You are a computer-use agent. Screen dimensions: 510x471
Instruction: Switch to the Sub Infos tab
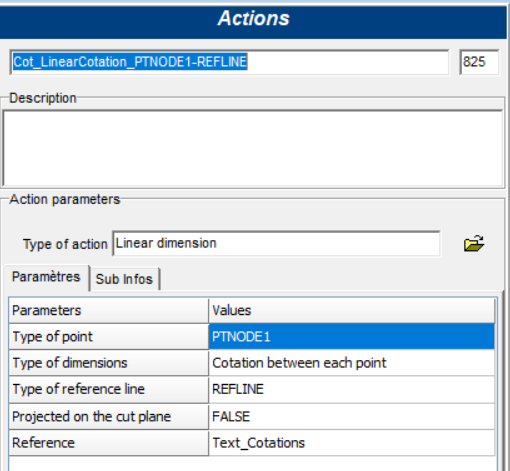[x=124, y=279]
